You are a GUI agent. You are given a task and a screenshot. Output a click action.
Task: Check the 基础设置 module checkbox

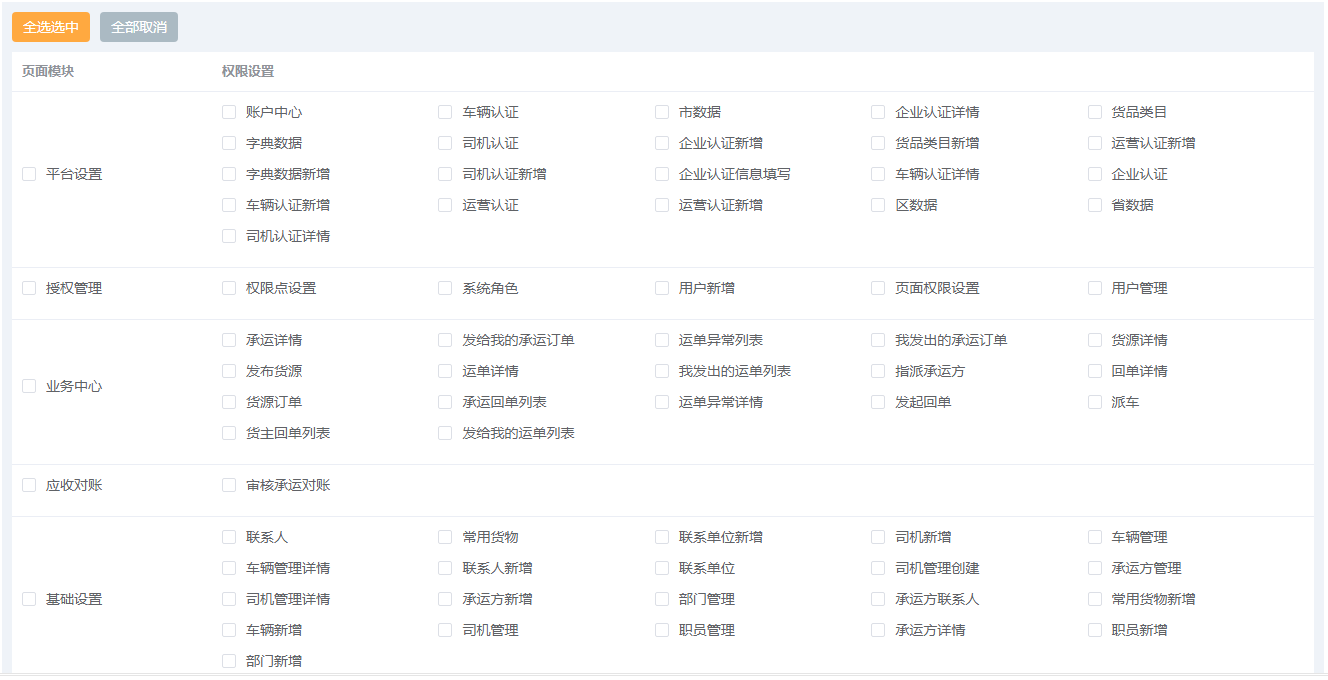29,599
